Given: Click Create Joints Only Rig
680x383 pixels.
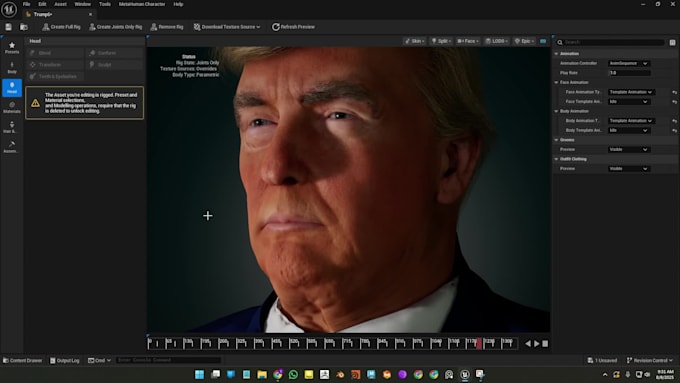Looking at the screenshot, I should tap(115, 27).
